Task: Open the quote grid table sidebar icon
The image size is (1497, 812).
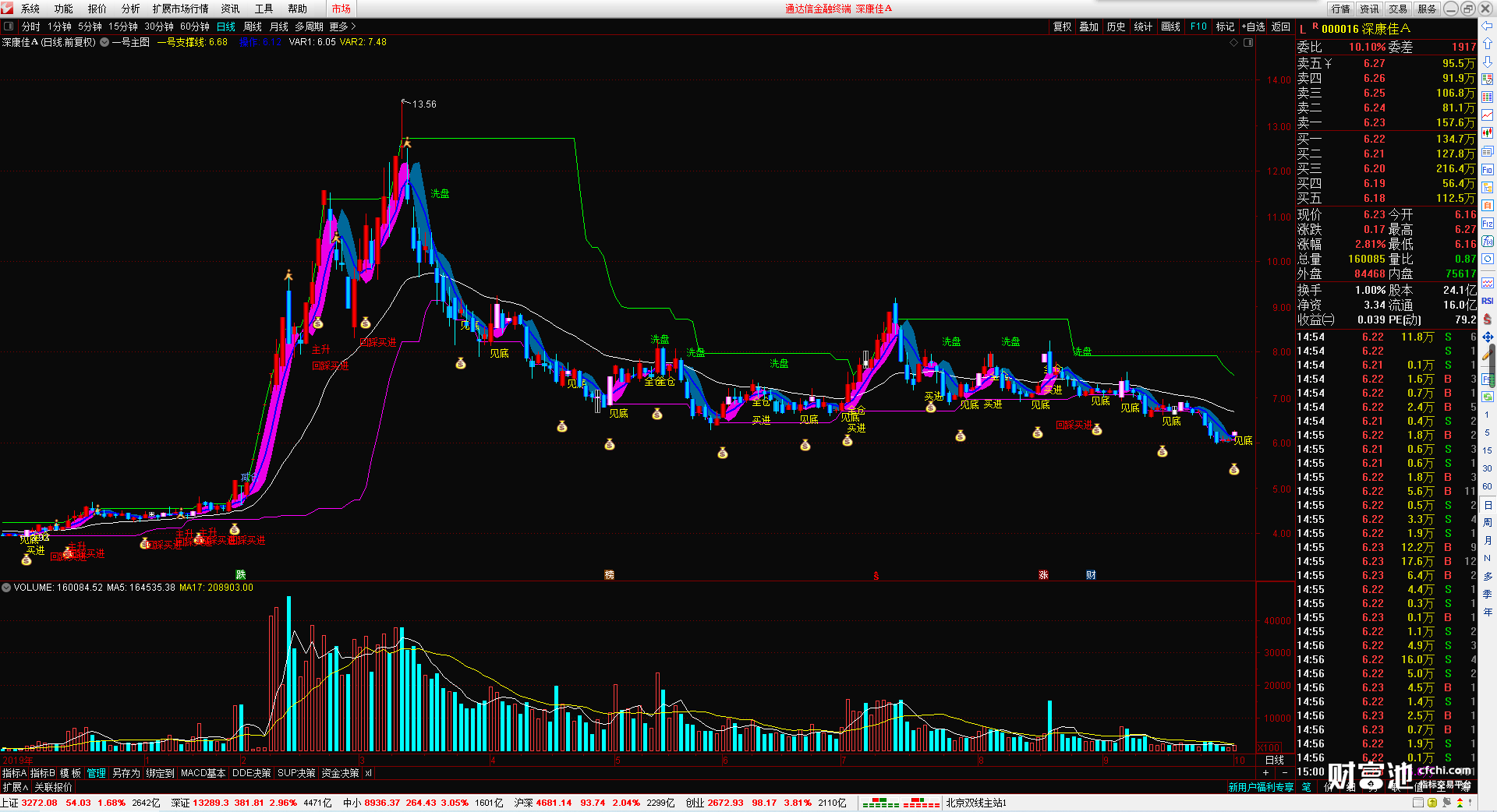Action: (1488, 97)
